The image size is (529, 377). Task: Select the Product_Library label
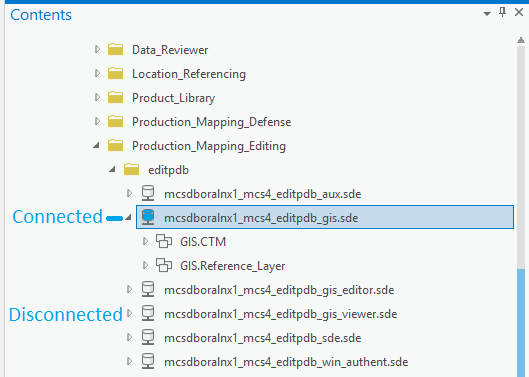[173, 98]
